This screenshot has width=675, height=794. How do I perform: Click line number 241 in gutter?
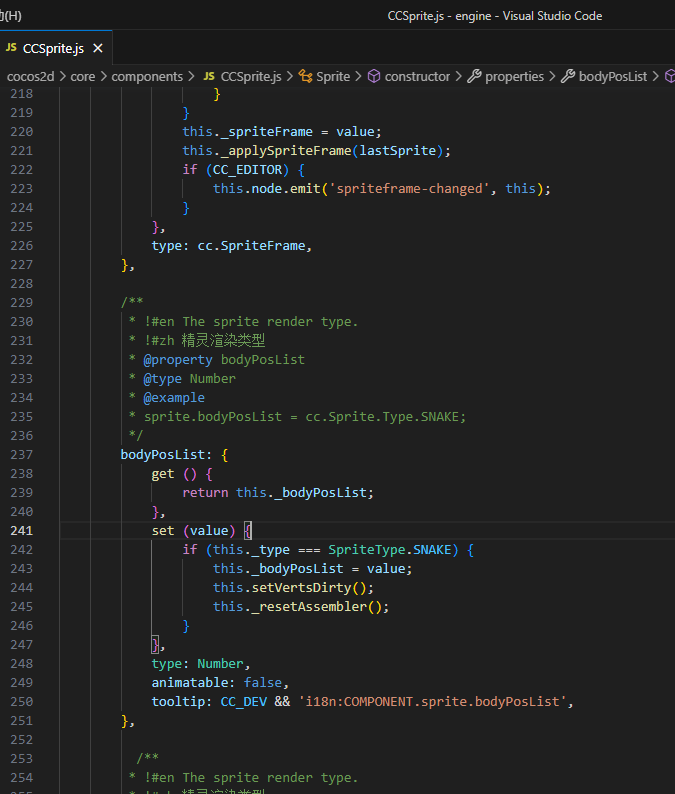pos(21,531)
